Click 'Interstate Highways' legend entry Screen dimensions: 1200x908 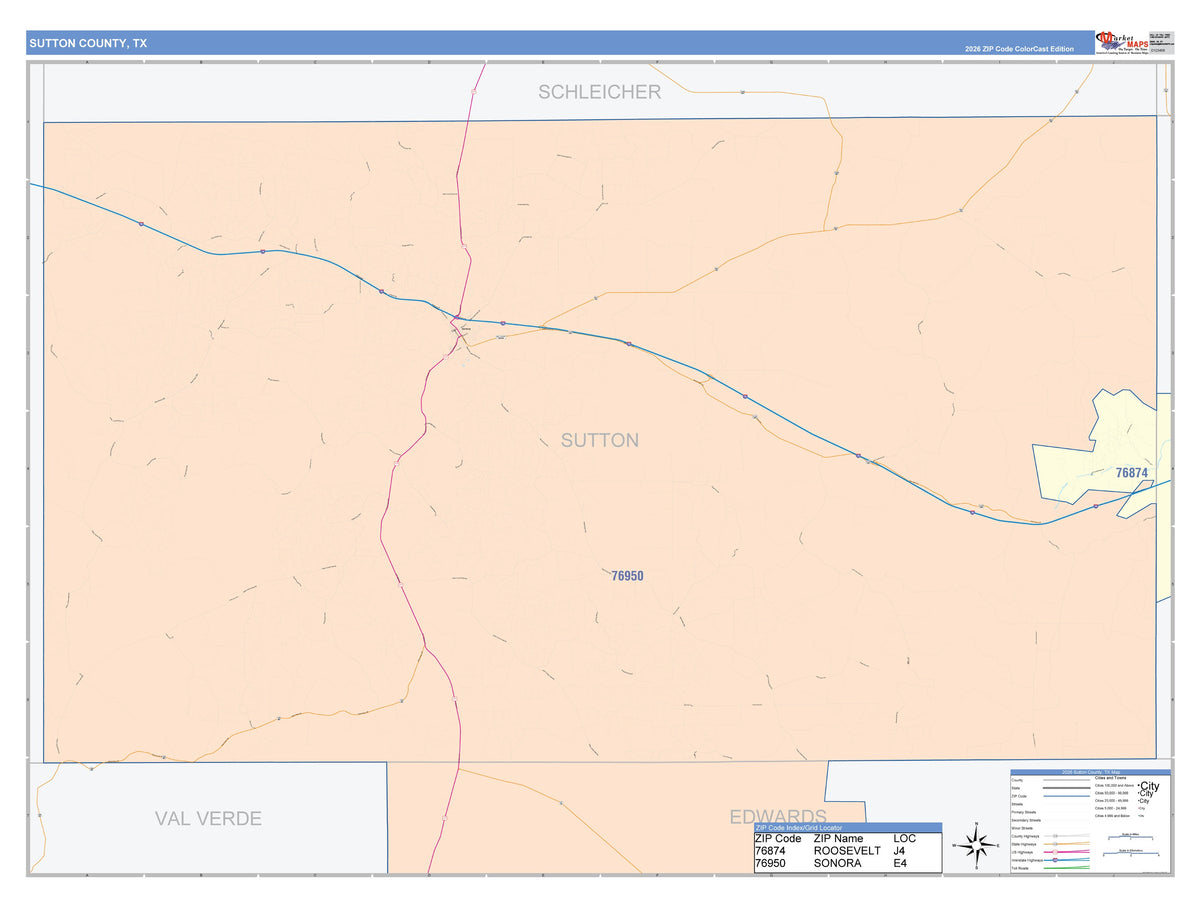[x=1027, y=860]
